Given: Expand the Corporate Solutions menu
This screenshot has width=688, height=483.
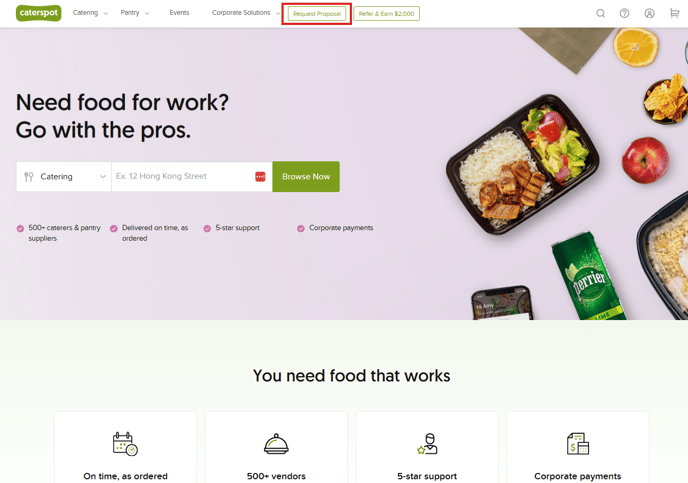Looking at the screenshot, I should 246,13.
